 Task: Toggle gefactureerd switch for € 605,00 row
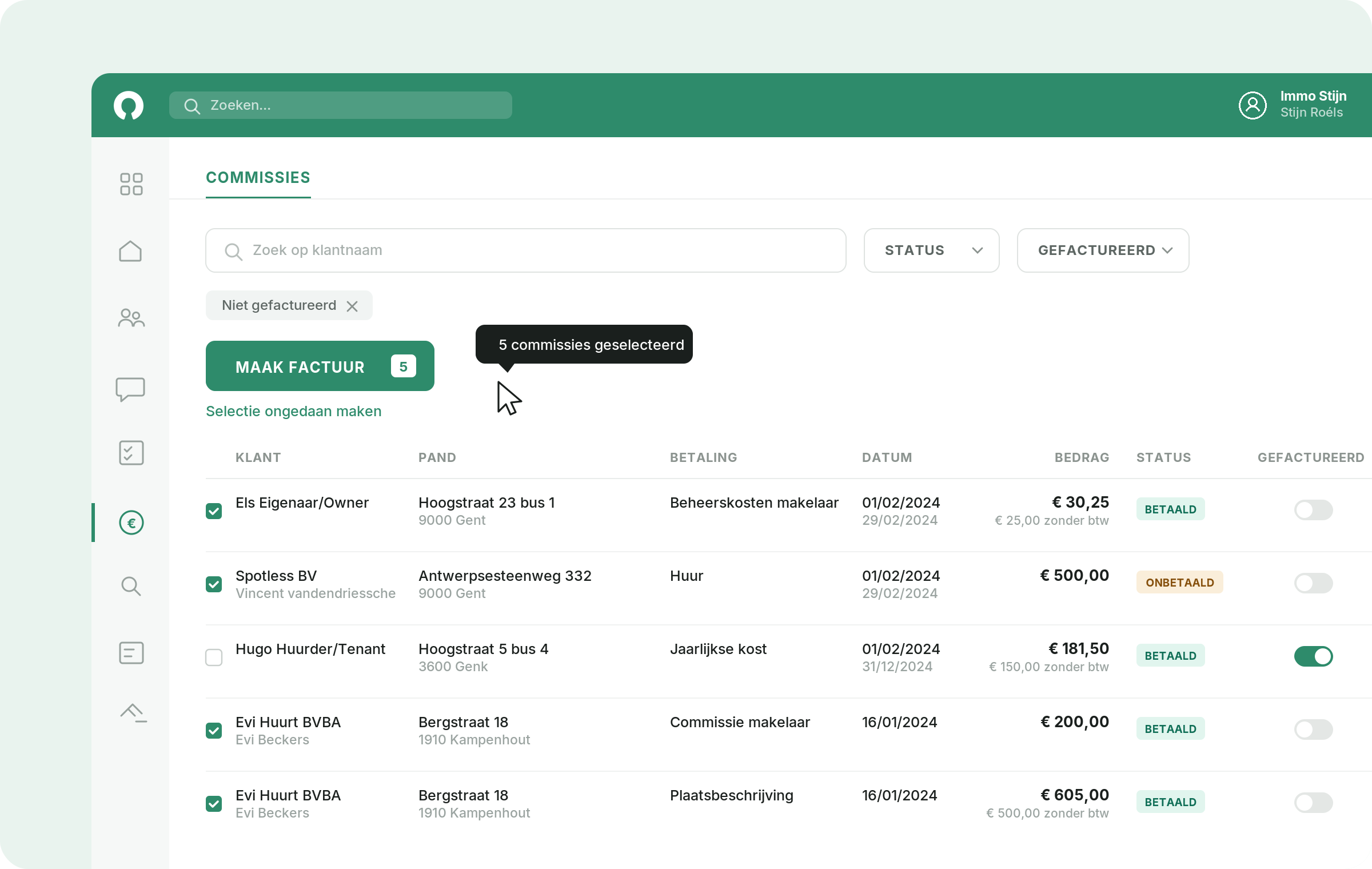[1313, 802]
